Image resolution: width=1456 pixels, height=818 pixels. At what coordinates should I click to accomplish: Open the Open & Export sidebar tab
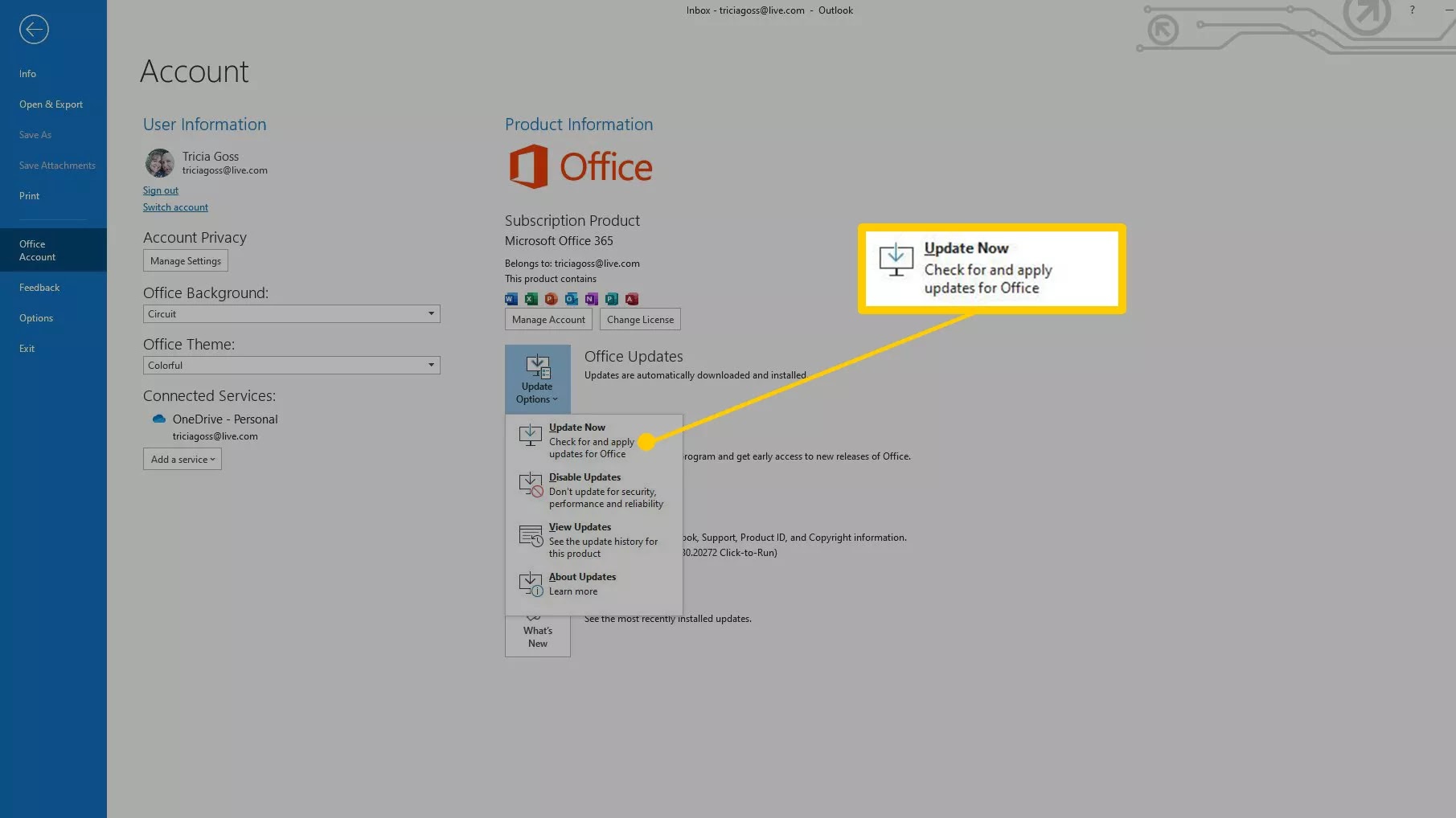tap(53, 104)
